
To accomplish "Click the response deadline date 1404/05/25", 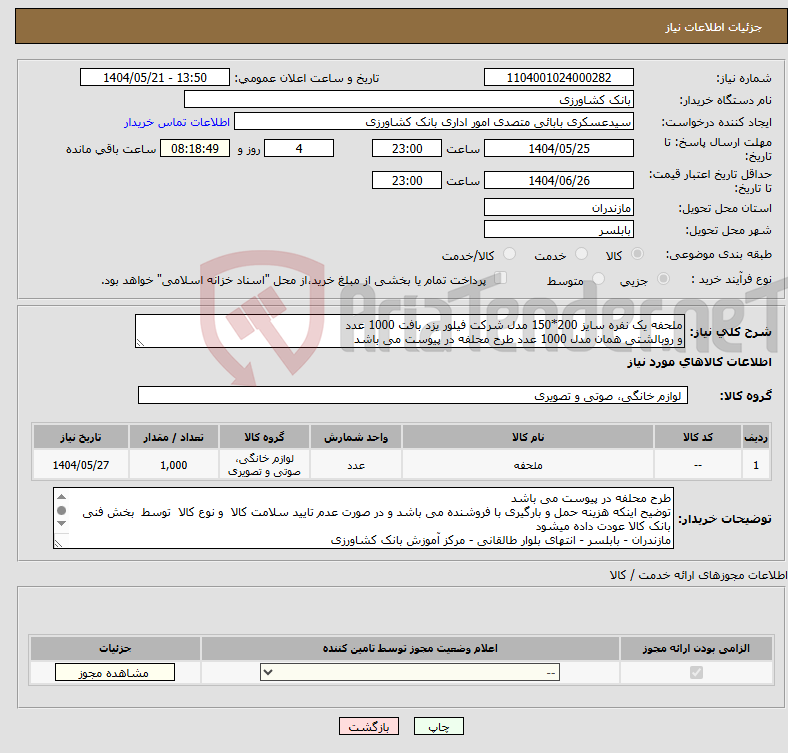I will click(558, 148).
